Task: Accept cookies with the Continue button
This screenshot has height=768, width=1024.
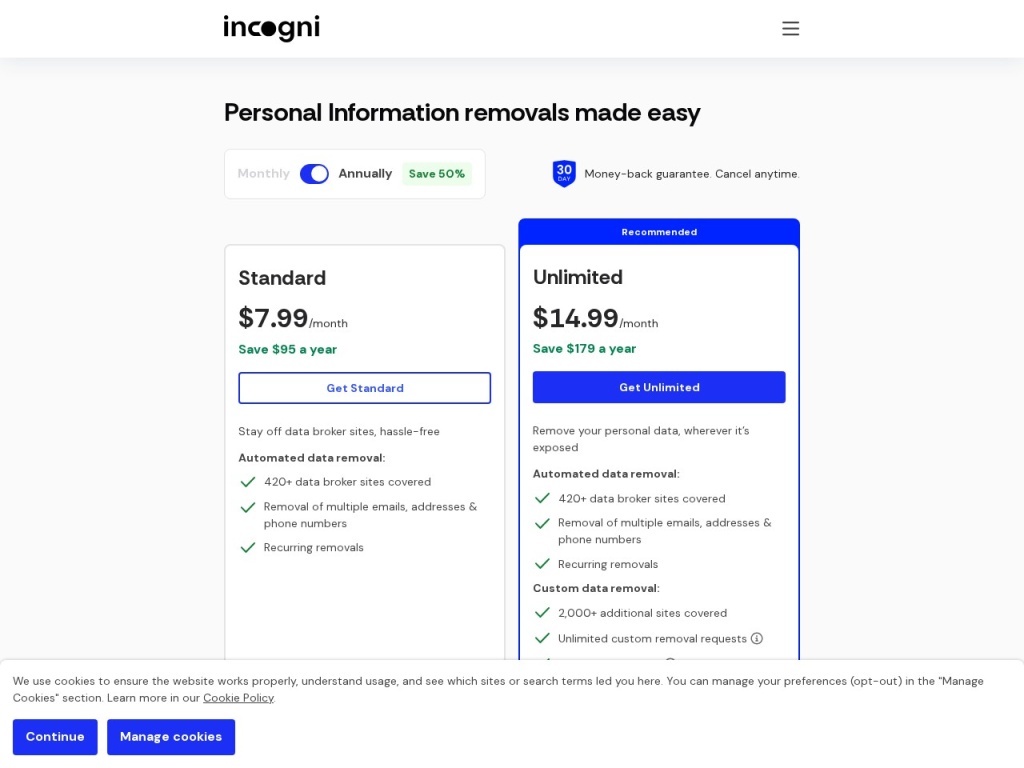Action: (x=55, y=737)
